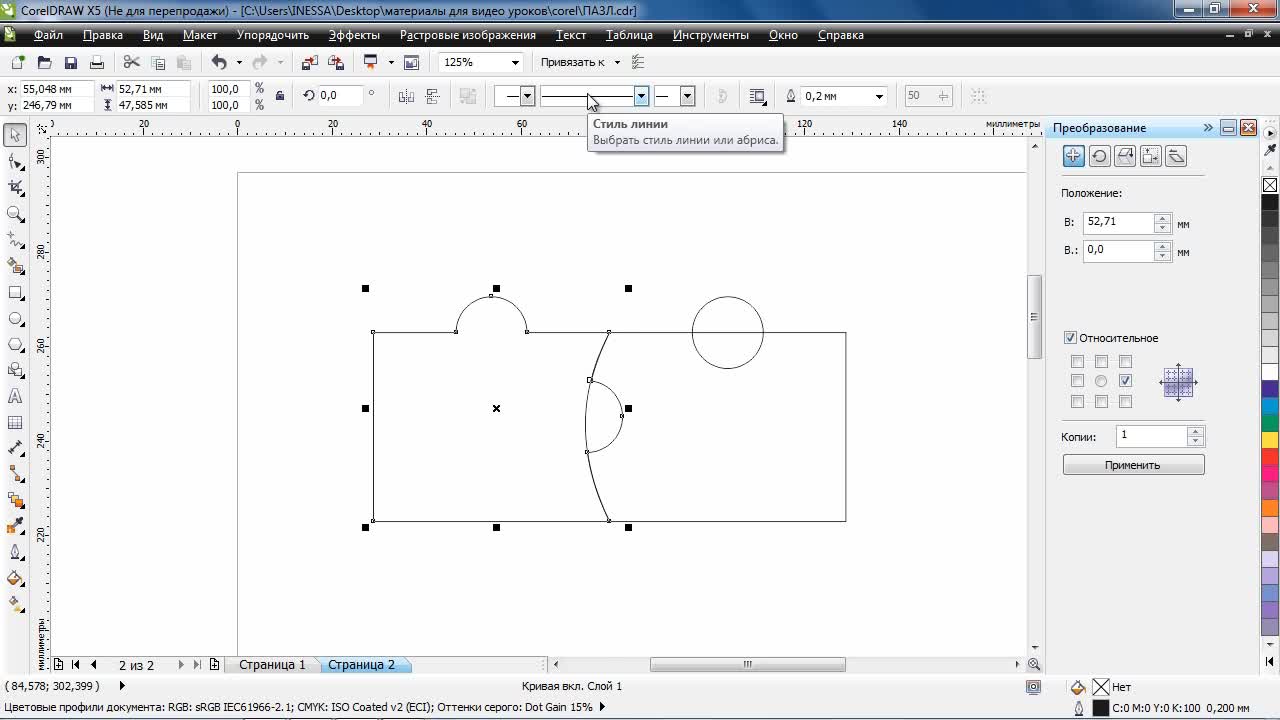Toggle the lock ratio padlock

[279, 96]
